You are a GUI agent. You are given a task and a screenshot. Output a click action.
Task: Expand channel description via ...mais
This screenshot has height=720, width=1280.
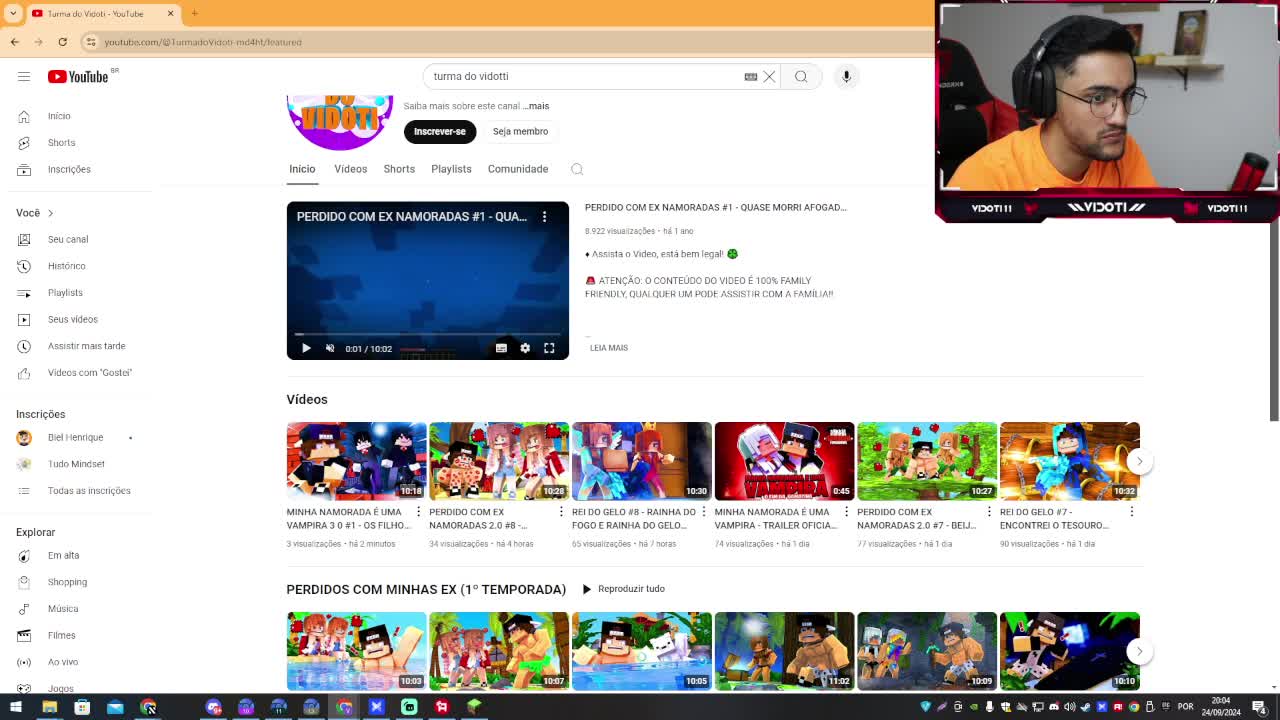point(536,106)
